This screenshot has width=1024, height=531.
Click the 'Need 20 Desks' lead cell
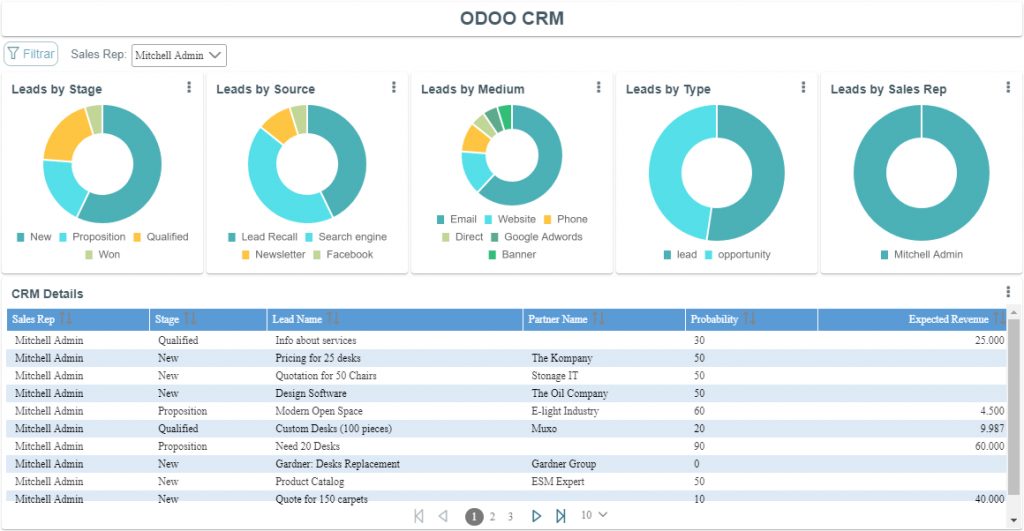tap(307, 446)
